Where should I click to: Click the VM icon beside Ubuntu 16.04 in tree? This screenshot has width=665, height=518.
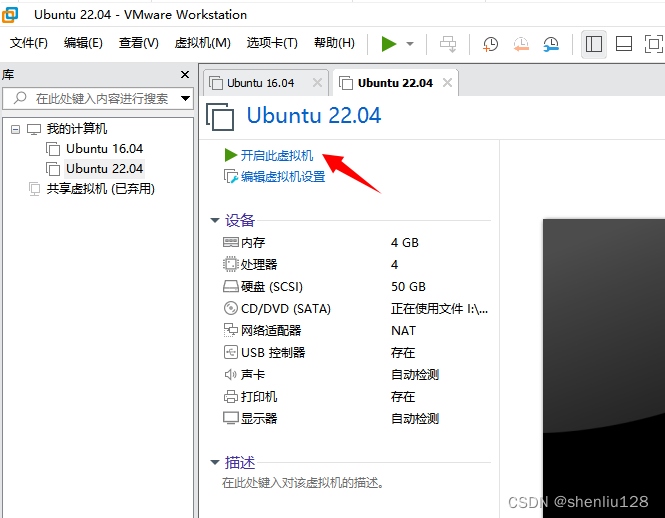tap(53, 149)
